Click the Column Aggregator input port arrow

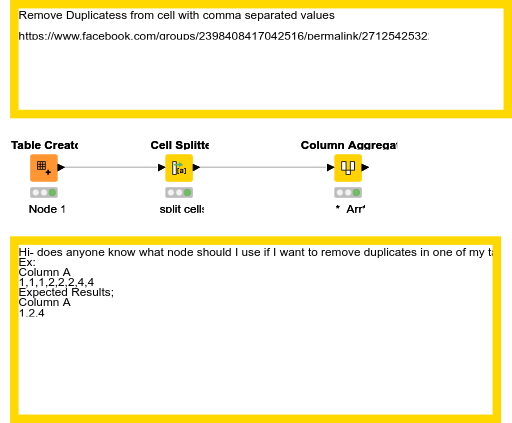[x=331, y=167]
